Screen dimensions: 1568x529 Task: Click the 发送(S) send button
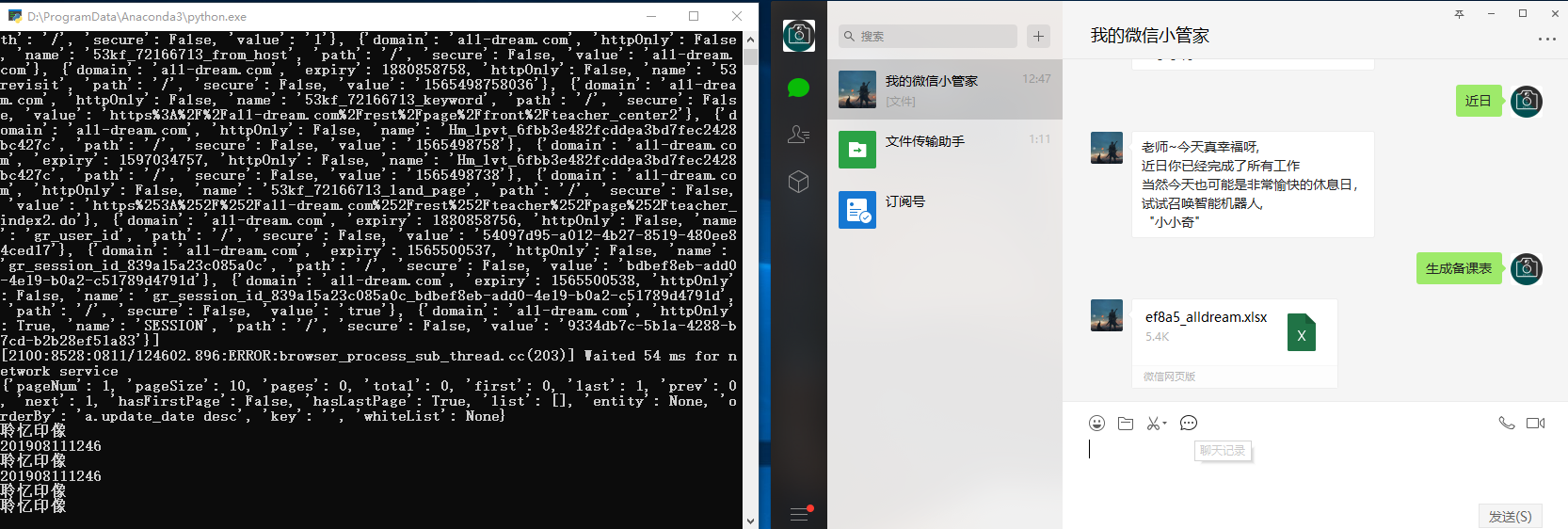tap(1510, 516)
